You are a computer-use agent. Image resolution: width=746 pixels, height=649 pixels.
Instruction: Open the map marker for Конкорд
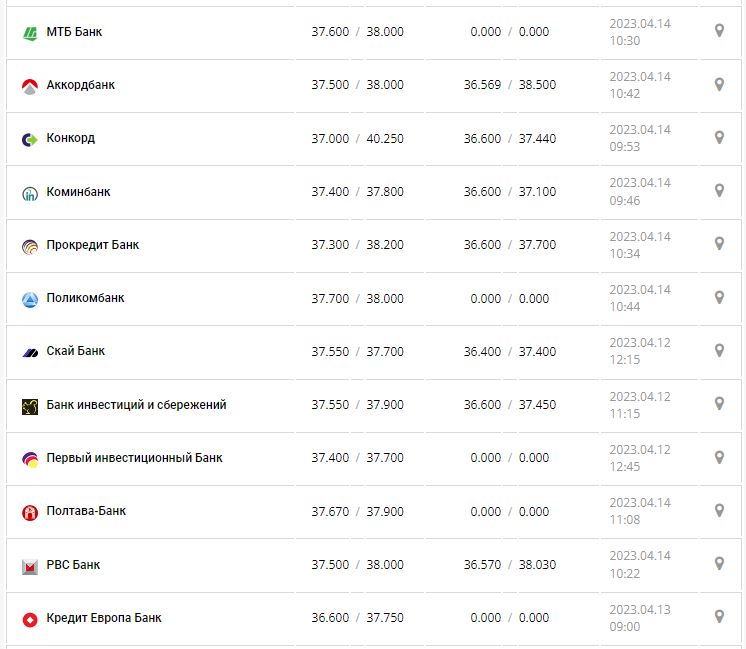719,138
